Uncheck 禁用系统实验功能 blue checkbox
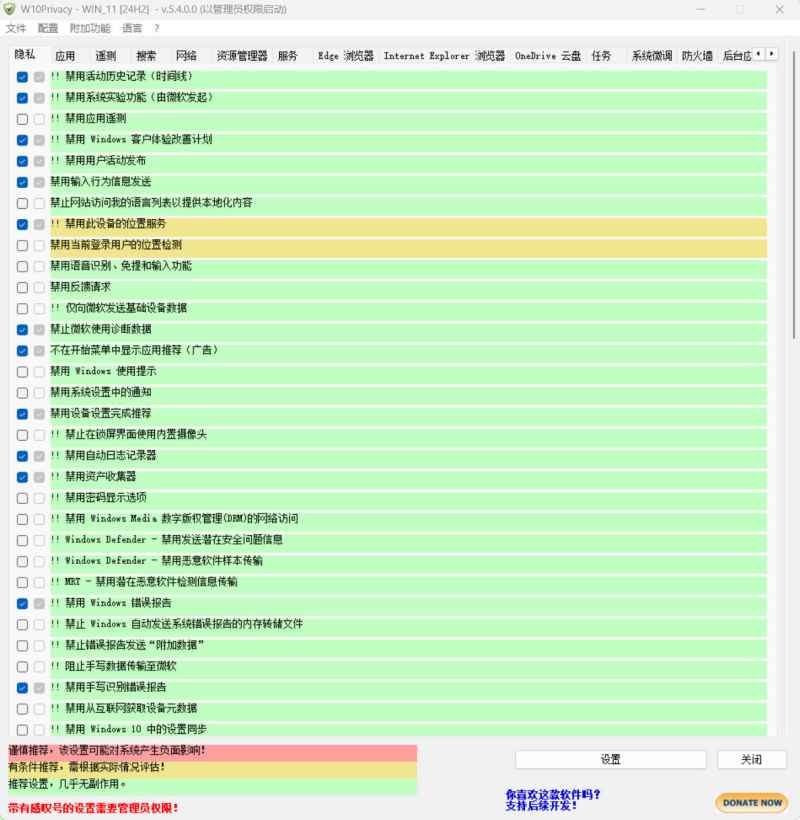The image size is (800, 820). click(22, 98)
